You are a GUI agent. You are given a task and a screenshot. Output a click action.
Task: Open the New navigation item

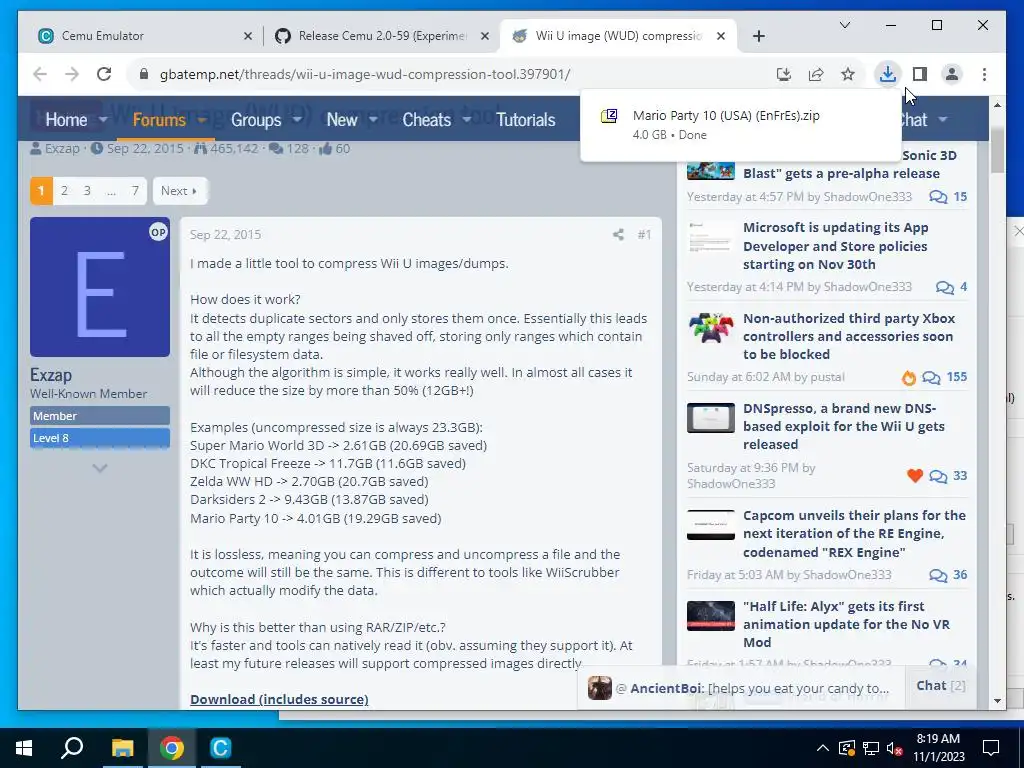point(342,120)
